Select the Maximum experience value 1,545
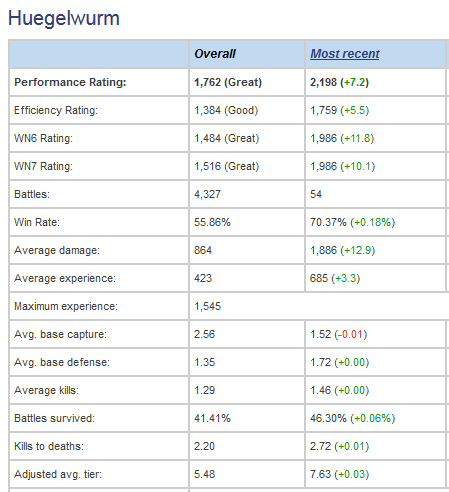 click(207, 306)
